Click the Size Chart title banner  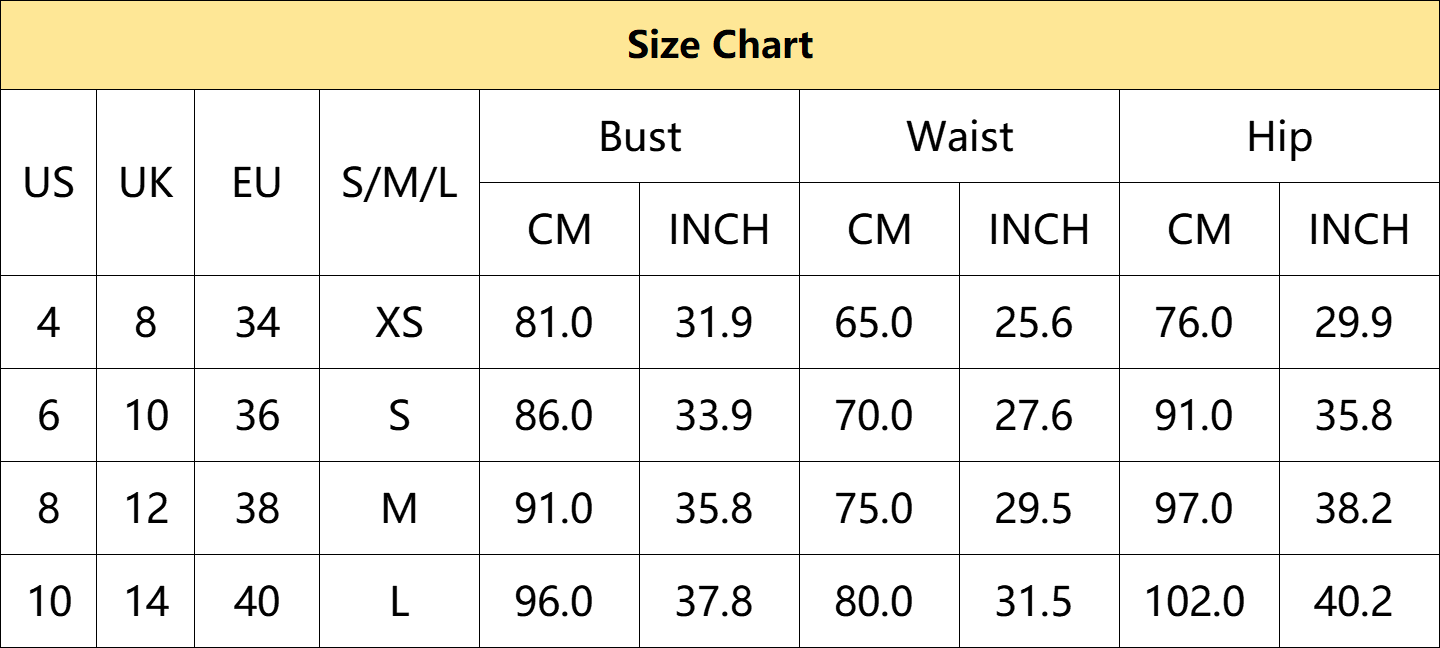(720, 45)
